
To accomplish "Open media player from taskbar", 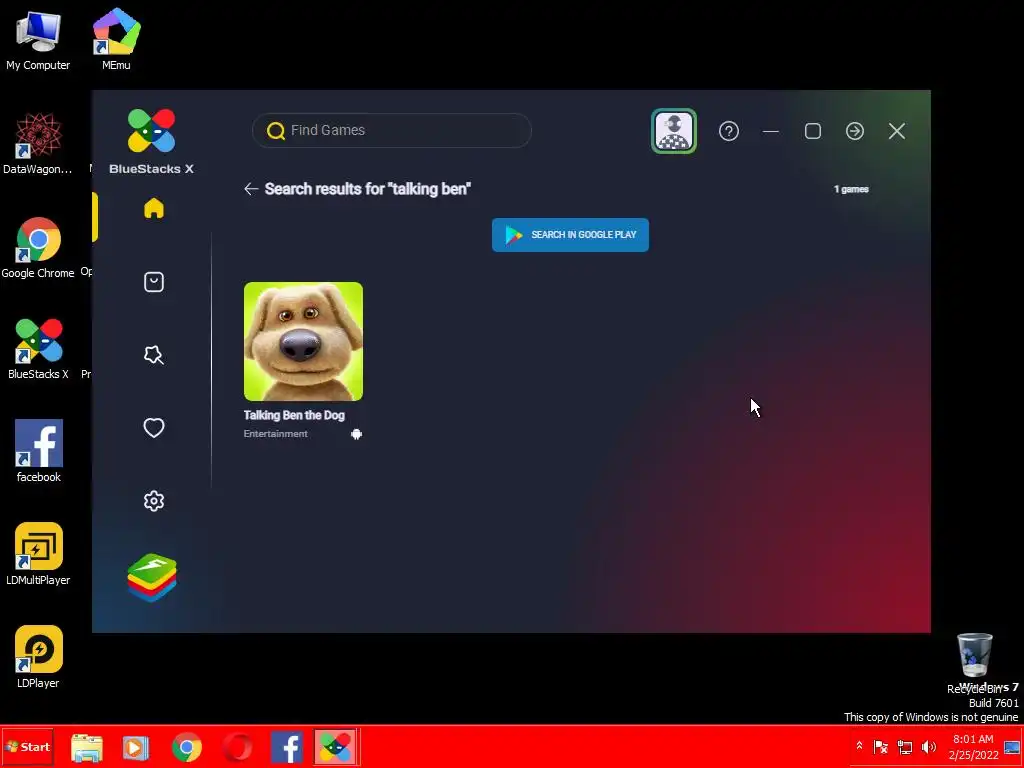I will coord(136,748).
